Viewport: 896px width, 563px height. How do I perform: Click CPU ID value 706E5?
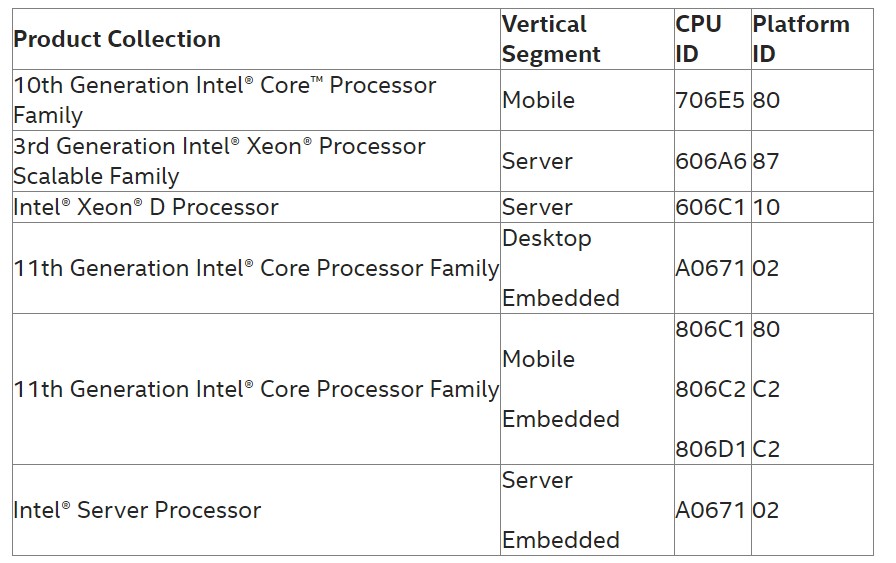pyautogui.click(x=710, y=100)
